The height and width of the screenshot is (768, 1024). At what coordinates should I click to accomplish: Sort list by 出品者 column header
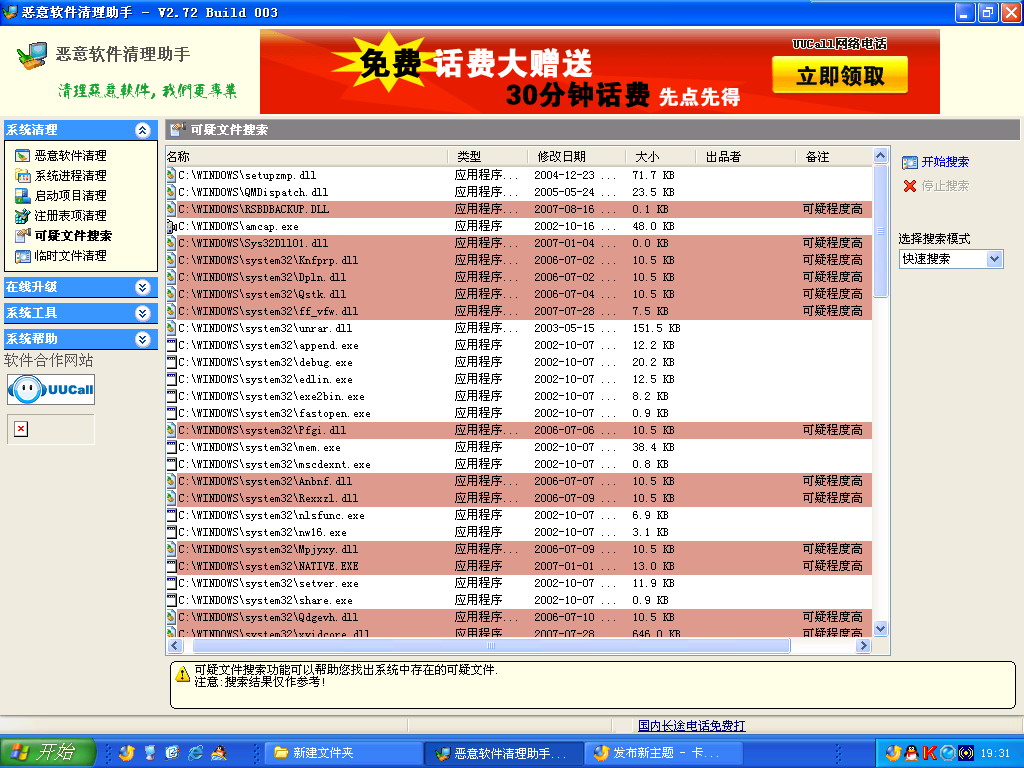click(x=744, y=157)
